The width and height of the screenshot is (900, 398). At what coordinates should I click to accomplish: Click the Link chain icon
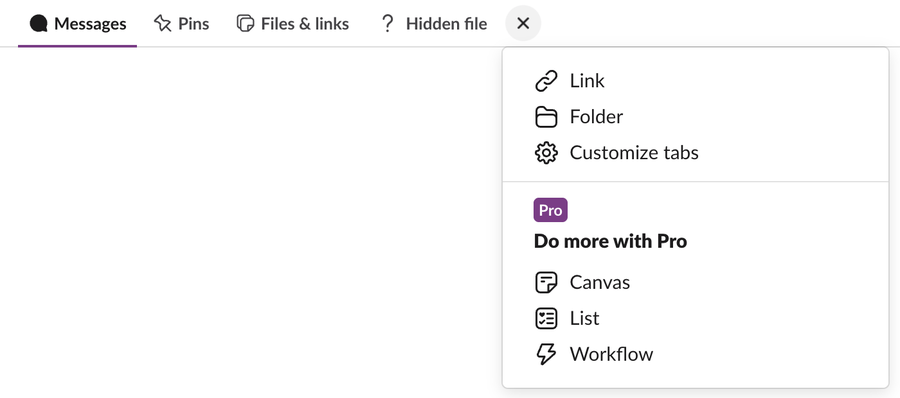(x=546, y=81)
